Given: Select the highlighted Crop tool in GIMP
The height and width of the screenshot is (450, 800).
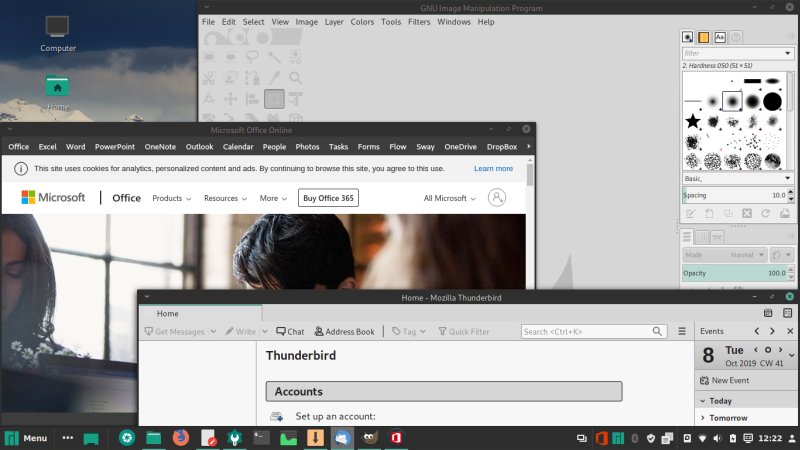Looking at the screenshot, I should pos(274,99).
